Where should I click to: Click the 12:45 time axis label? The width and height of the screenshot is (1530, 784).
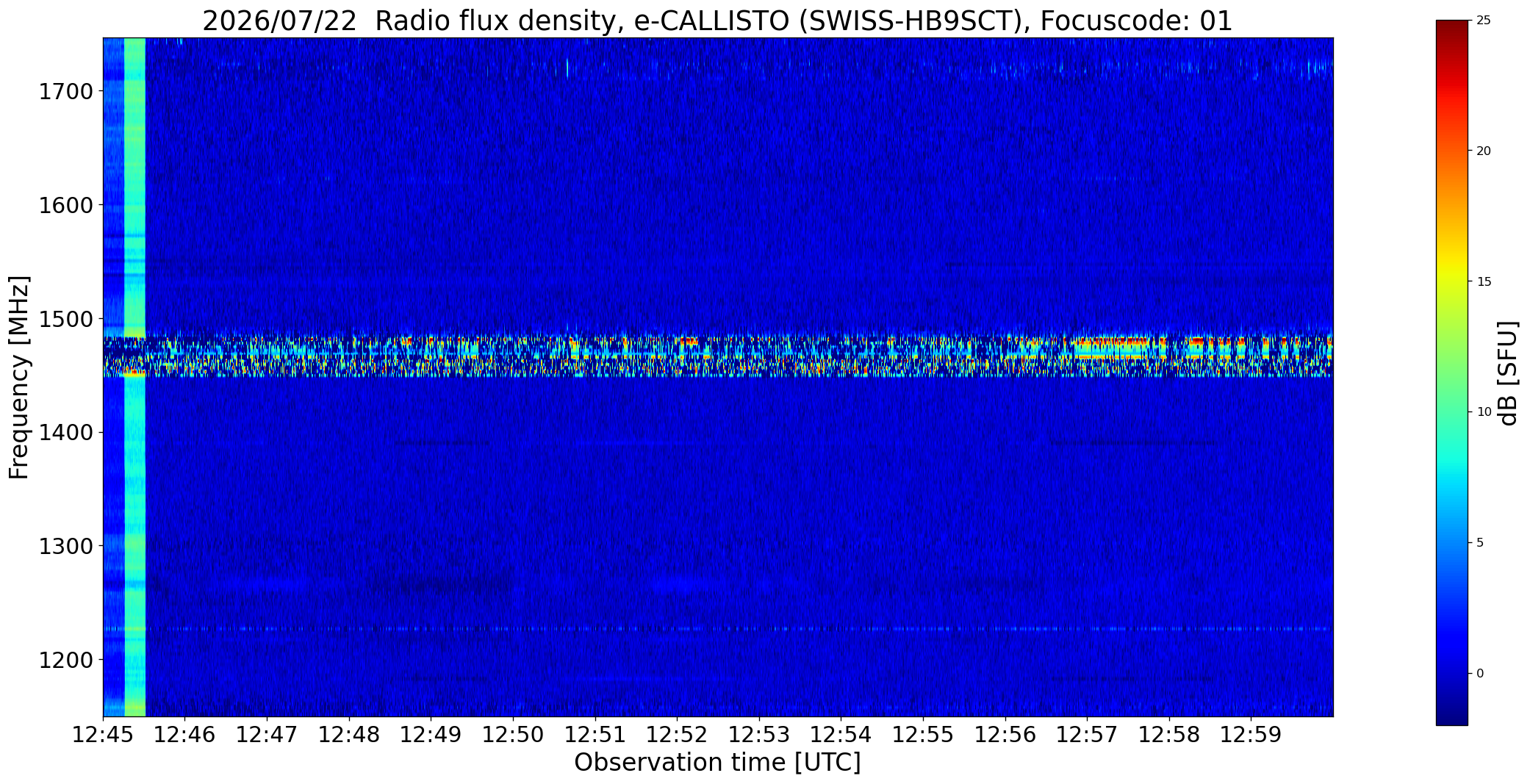[103, 734]
